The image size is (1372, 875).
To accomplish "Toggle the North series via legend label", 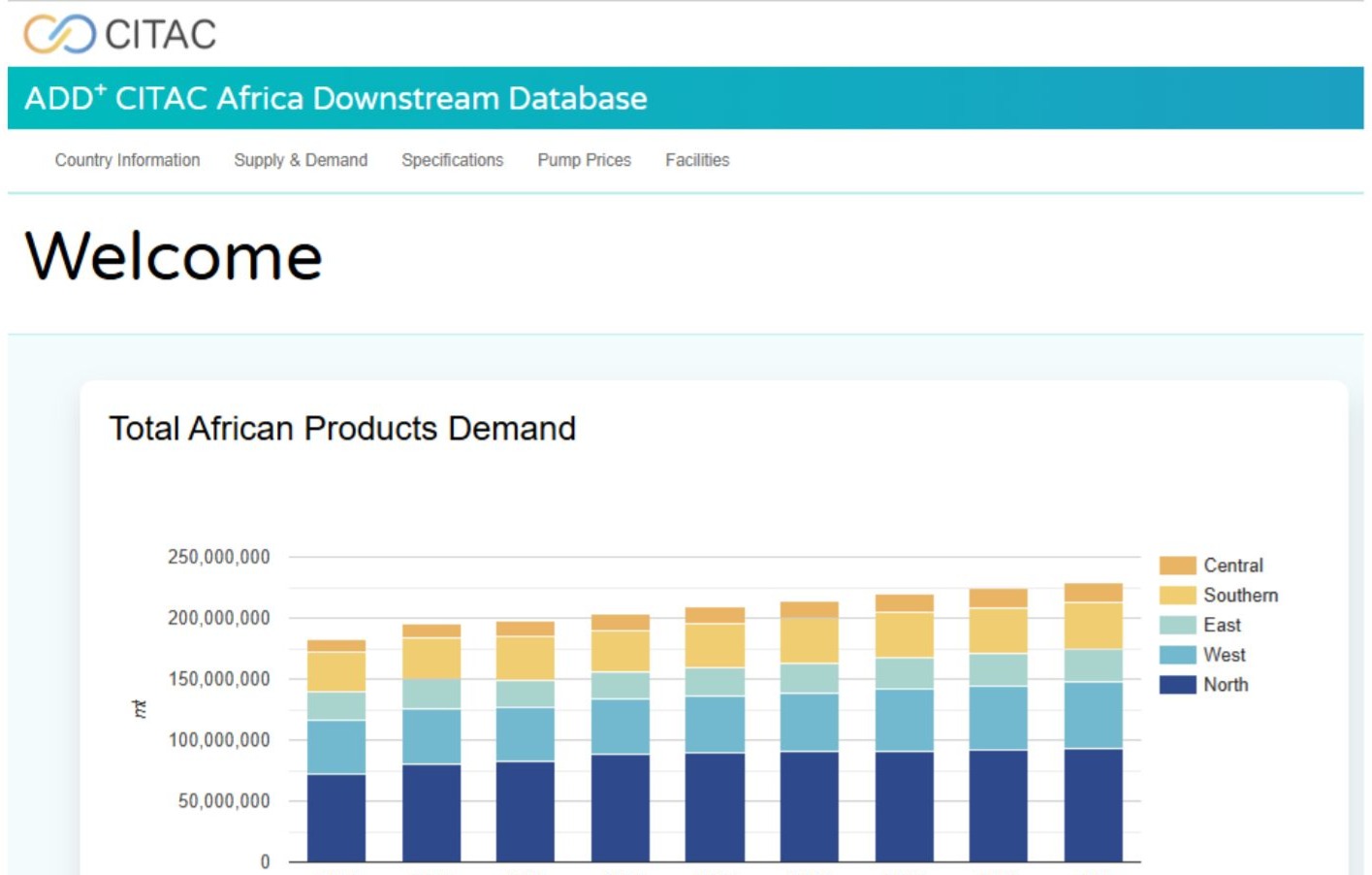I will 1226,685.
